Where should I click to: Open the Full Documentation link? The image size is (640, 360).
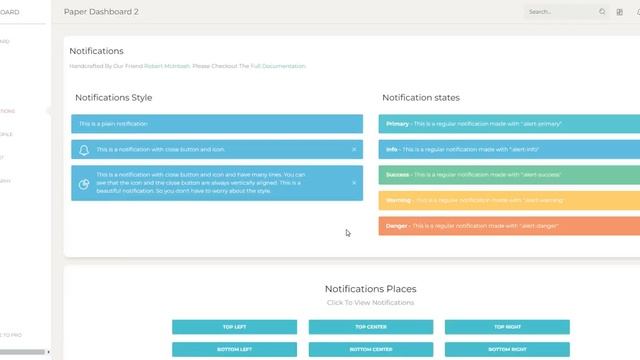pos(278,66)
